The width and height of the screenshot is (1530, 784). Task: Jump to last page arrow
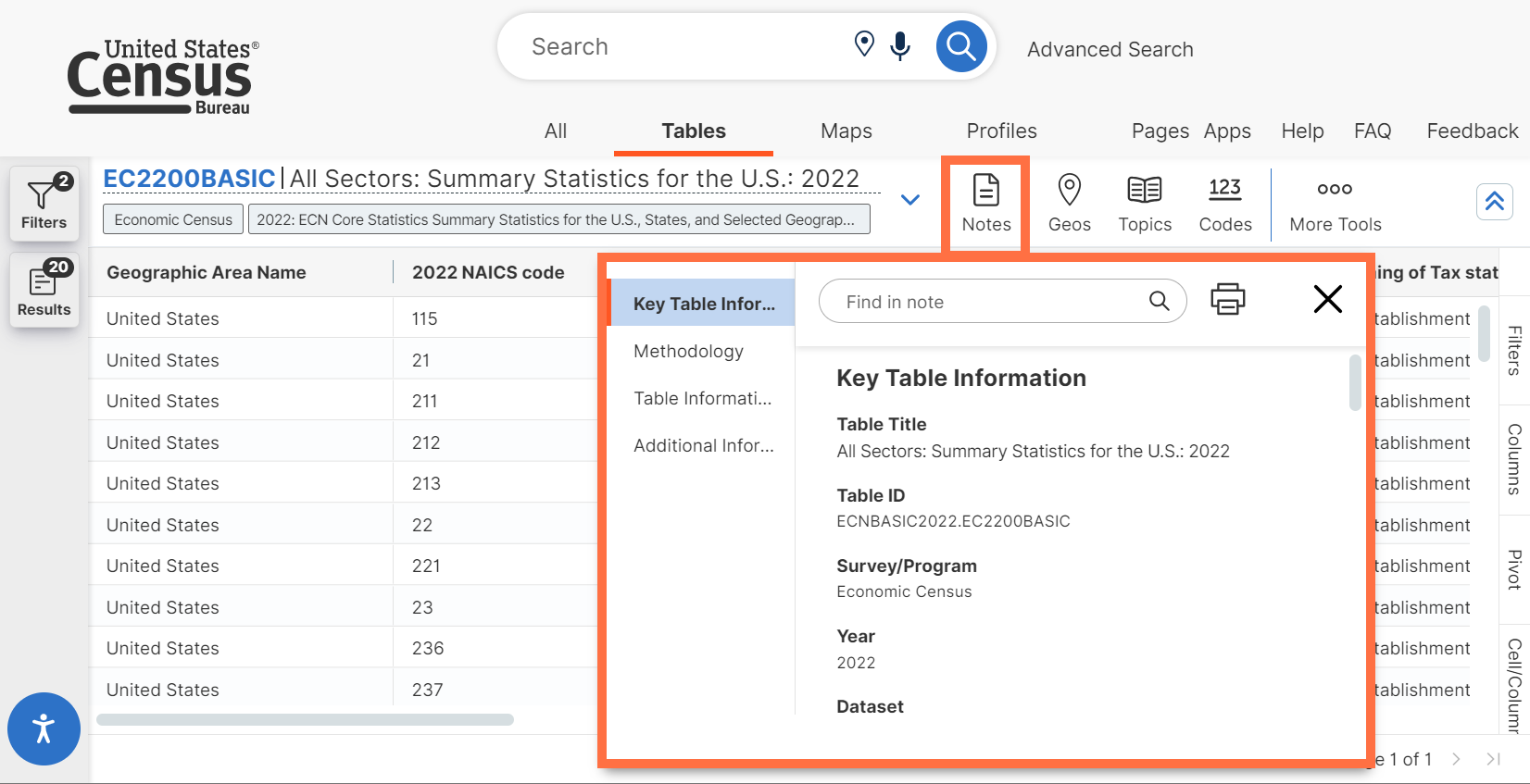1493,759
